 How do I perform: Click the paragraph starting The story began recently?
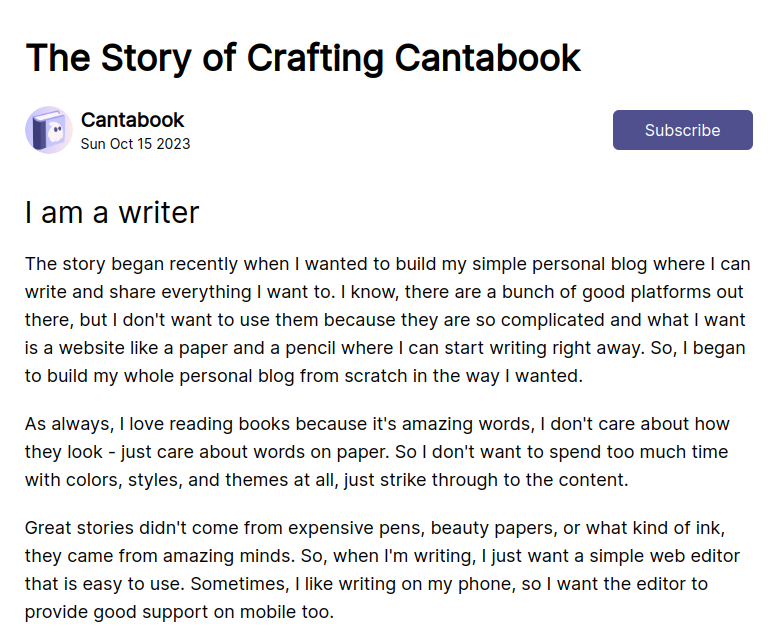tap(387, 320)
